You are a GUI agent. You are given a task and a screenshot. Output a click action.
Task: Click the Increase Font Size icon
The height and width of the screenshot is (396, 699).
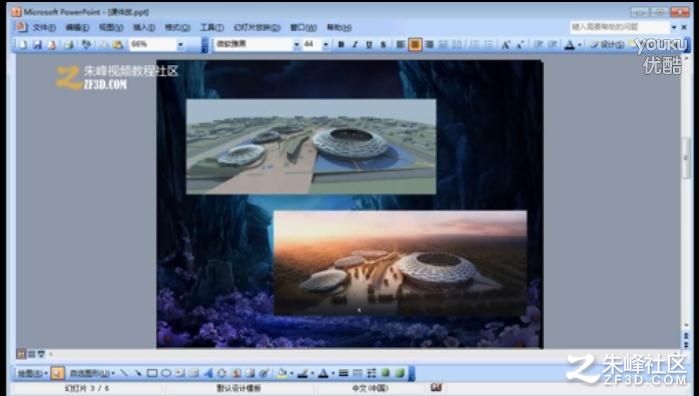506,45
